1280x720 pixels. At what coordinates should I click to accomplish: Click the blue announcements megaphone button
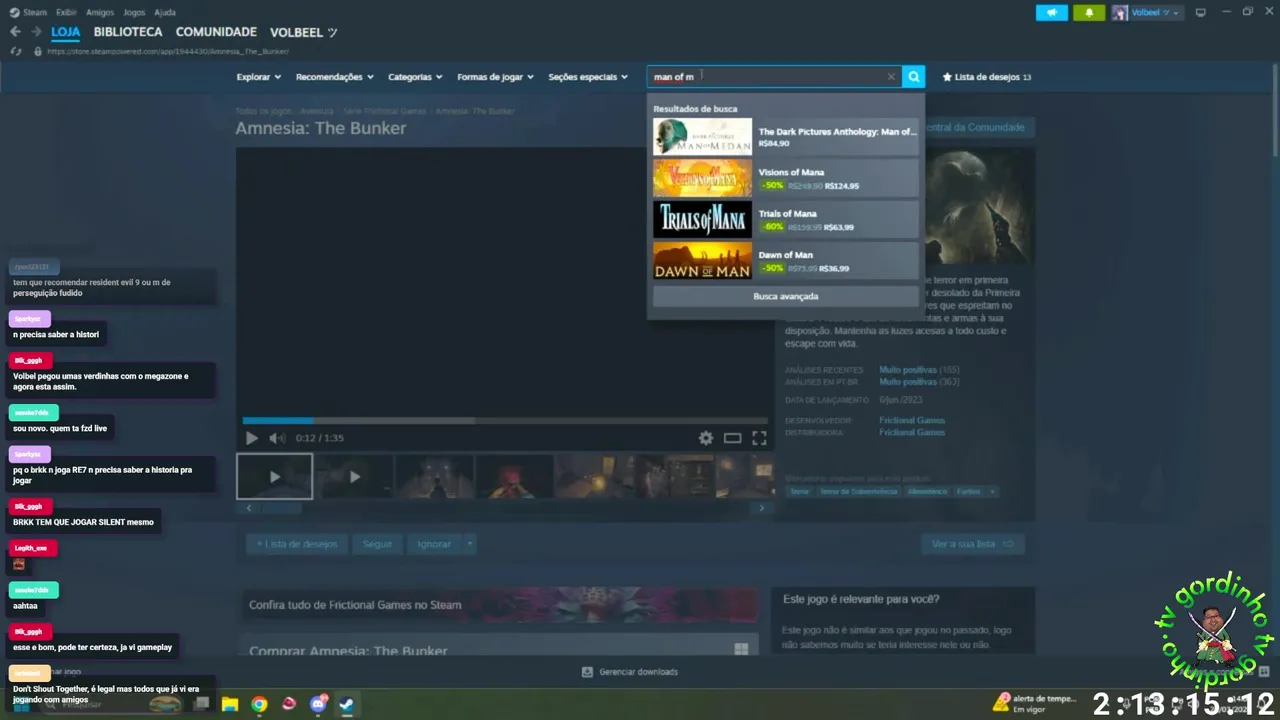click(x=1051, y=12)
